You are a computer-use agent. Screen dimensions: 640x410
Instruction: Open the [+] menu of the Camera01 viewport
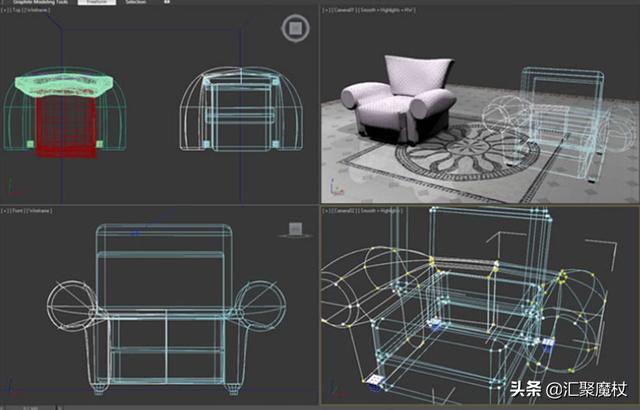[327, 12]
